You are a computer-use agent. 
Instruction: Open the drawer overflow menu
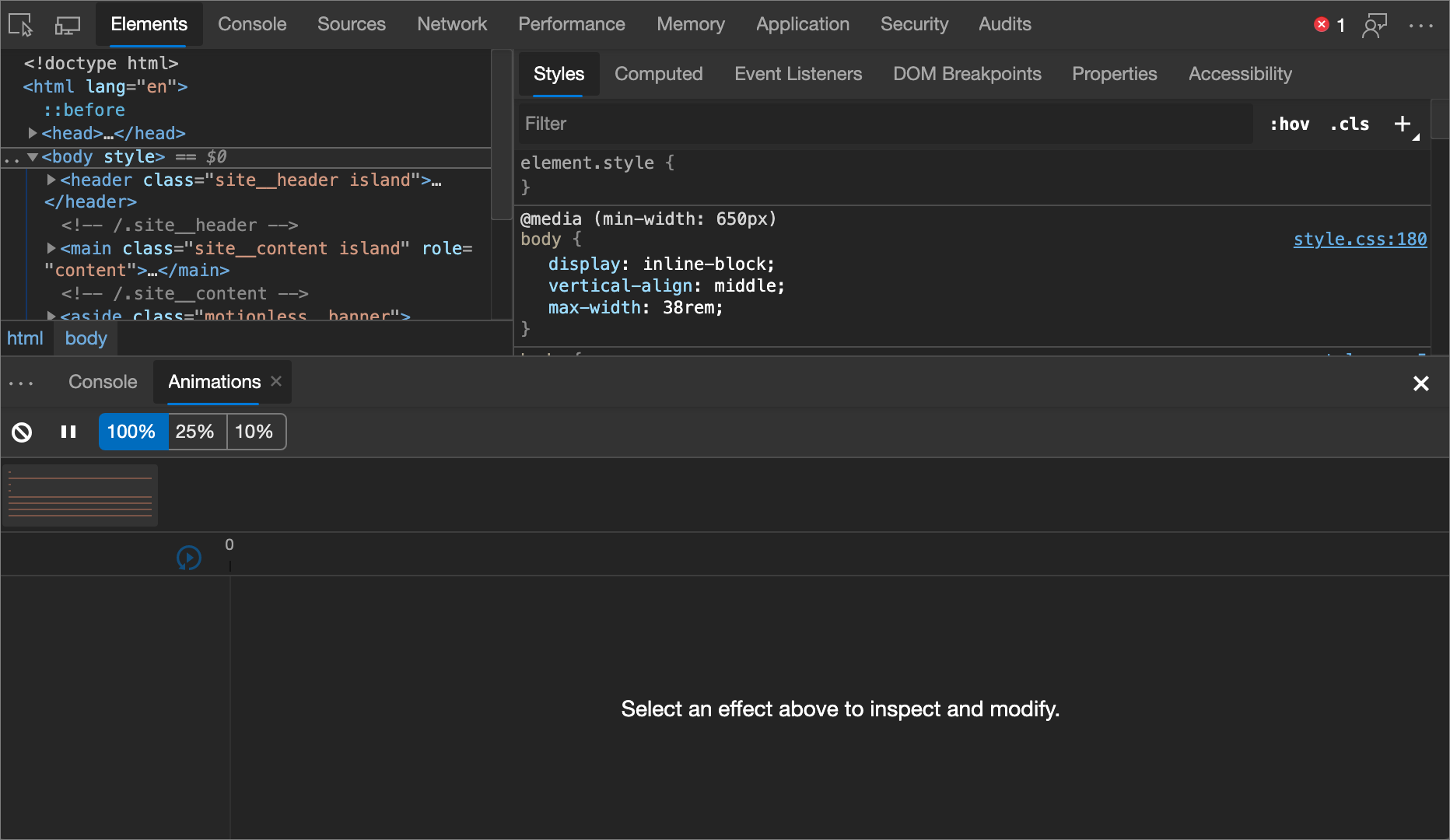tap(20, 382)
